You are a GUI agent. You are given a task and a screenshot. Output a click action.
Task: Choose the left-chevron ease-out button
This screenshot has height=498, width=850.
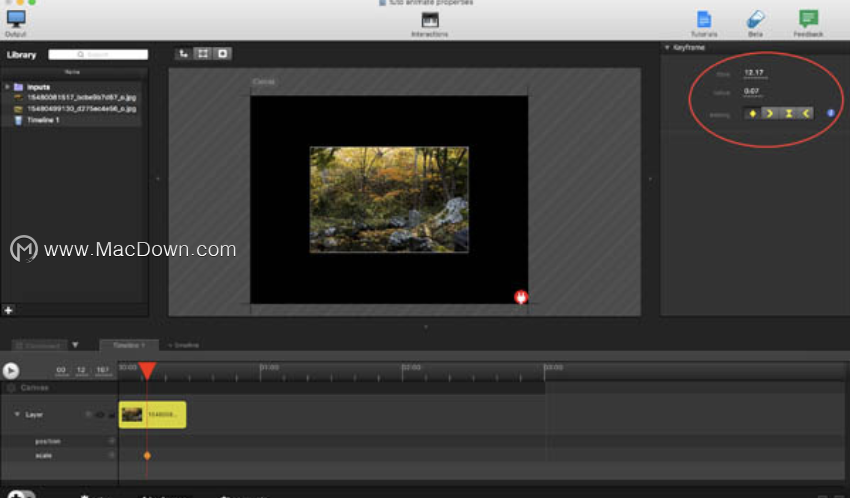(x=806, y=113)
